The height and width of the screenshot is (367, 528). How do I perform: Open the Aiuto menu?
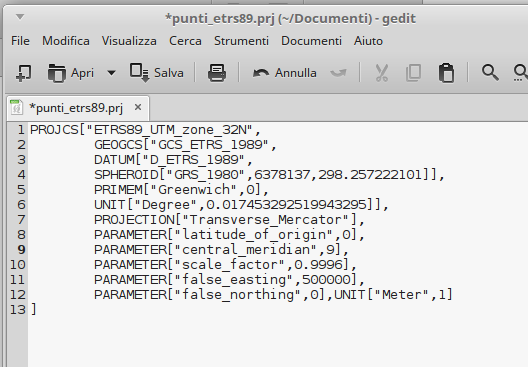368,41
